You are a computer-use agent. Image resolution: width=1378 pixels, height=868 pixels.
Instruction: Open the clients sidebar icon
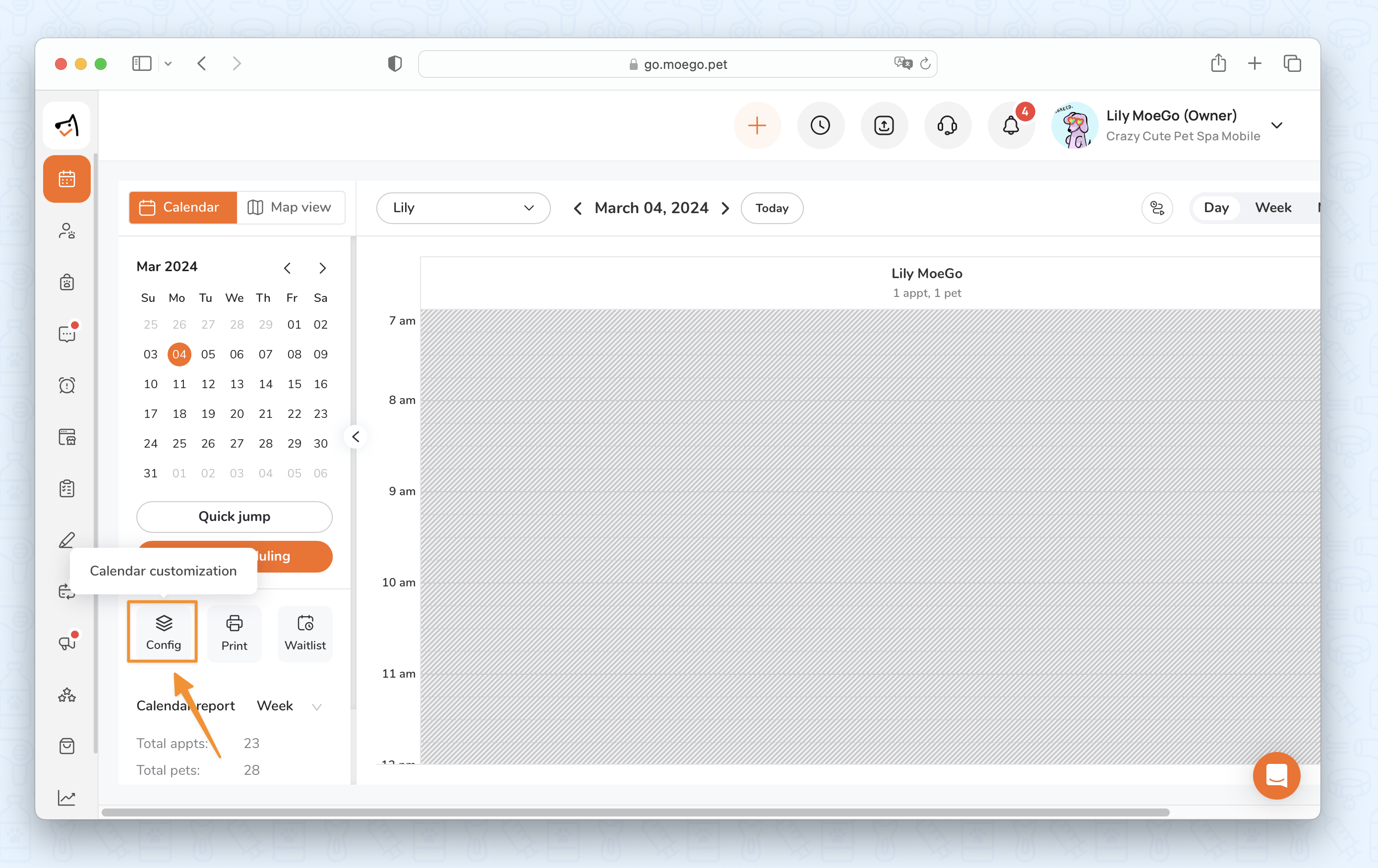[67, 231]
